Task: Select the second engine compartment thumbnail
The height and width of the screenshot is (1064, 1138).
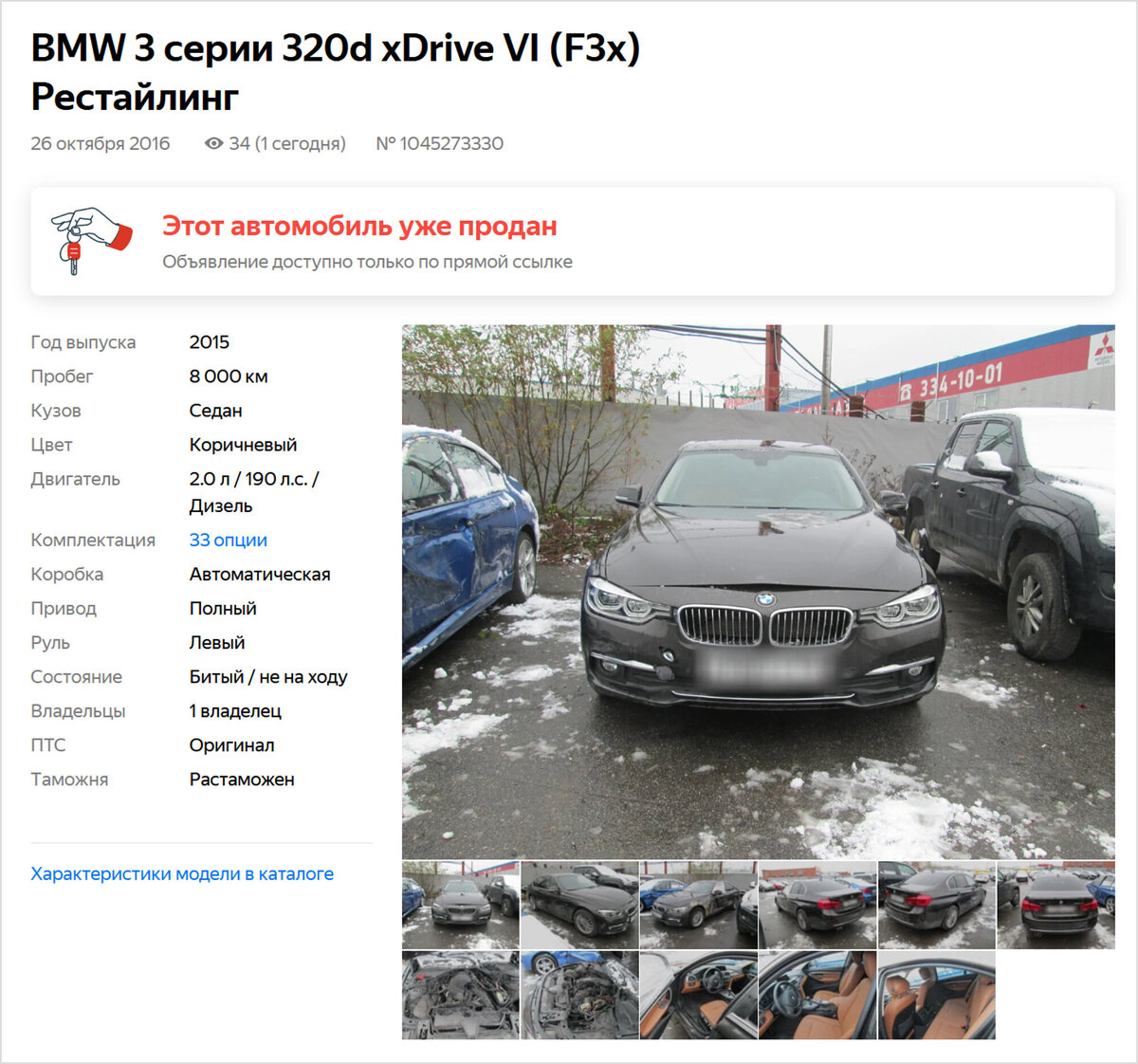Action: (579, 996)
